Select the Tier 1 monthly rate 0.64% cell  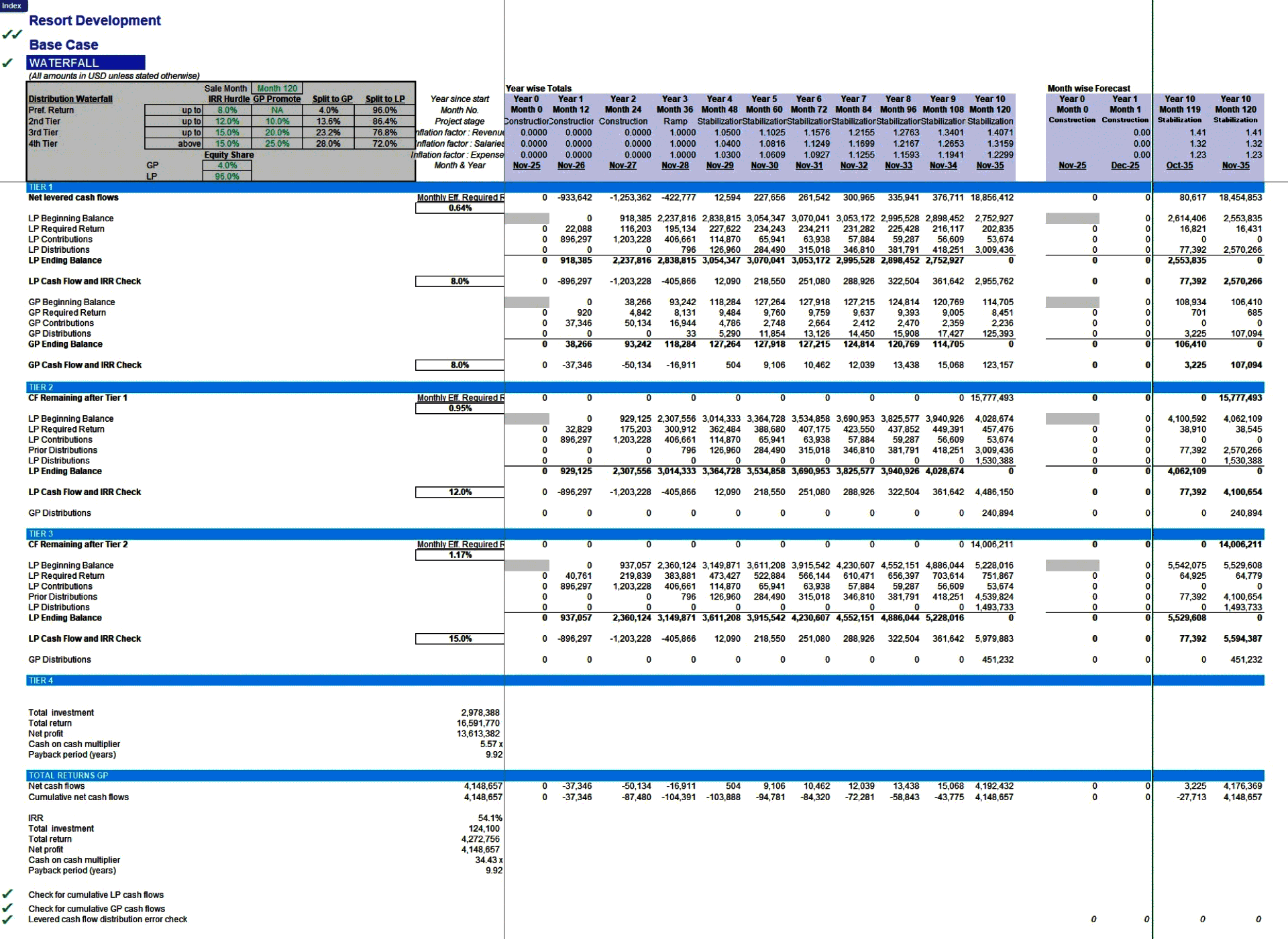tap(460, 208)
